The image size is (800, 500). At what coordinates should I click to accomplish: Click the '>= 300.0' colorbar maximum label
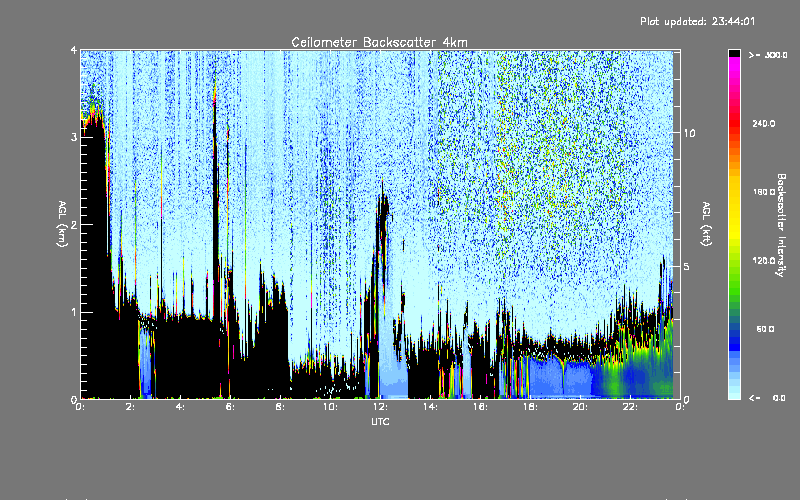[768, 55]
